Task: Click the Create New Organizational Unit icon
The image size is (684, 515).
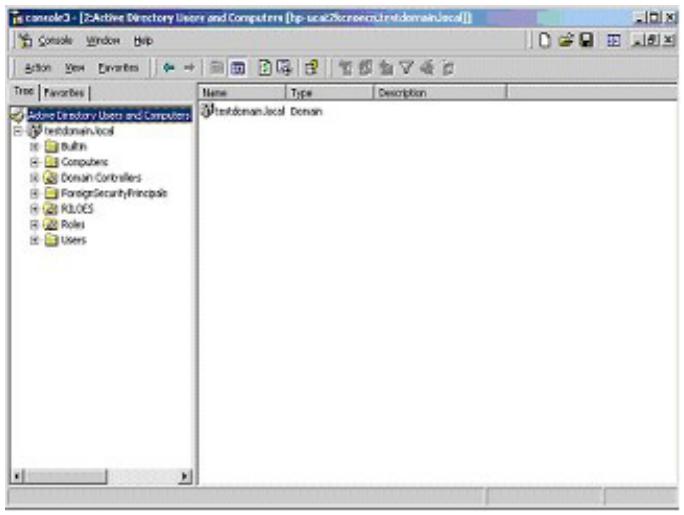Action: tap(386, 68)
